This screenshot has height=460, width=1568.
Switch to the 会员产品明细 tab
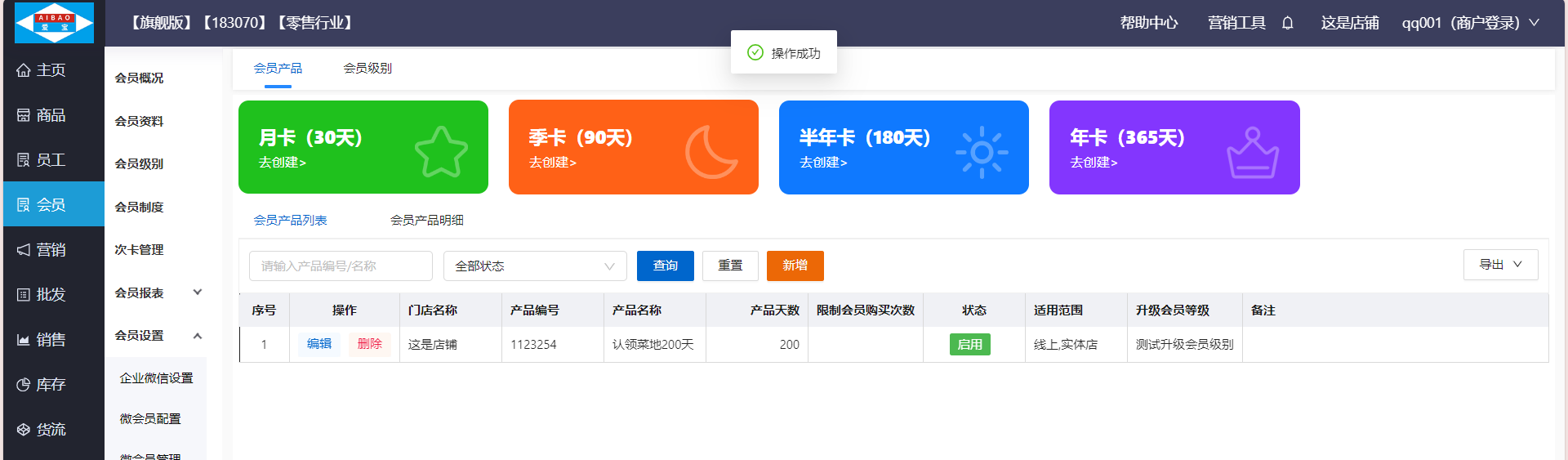click(426, 221)
